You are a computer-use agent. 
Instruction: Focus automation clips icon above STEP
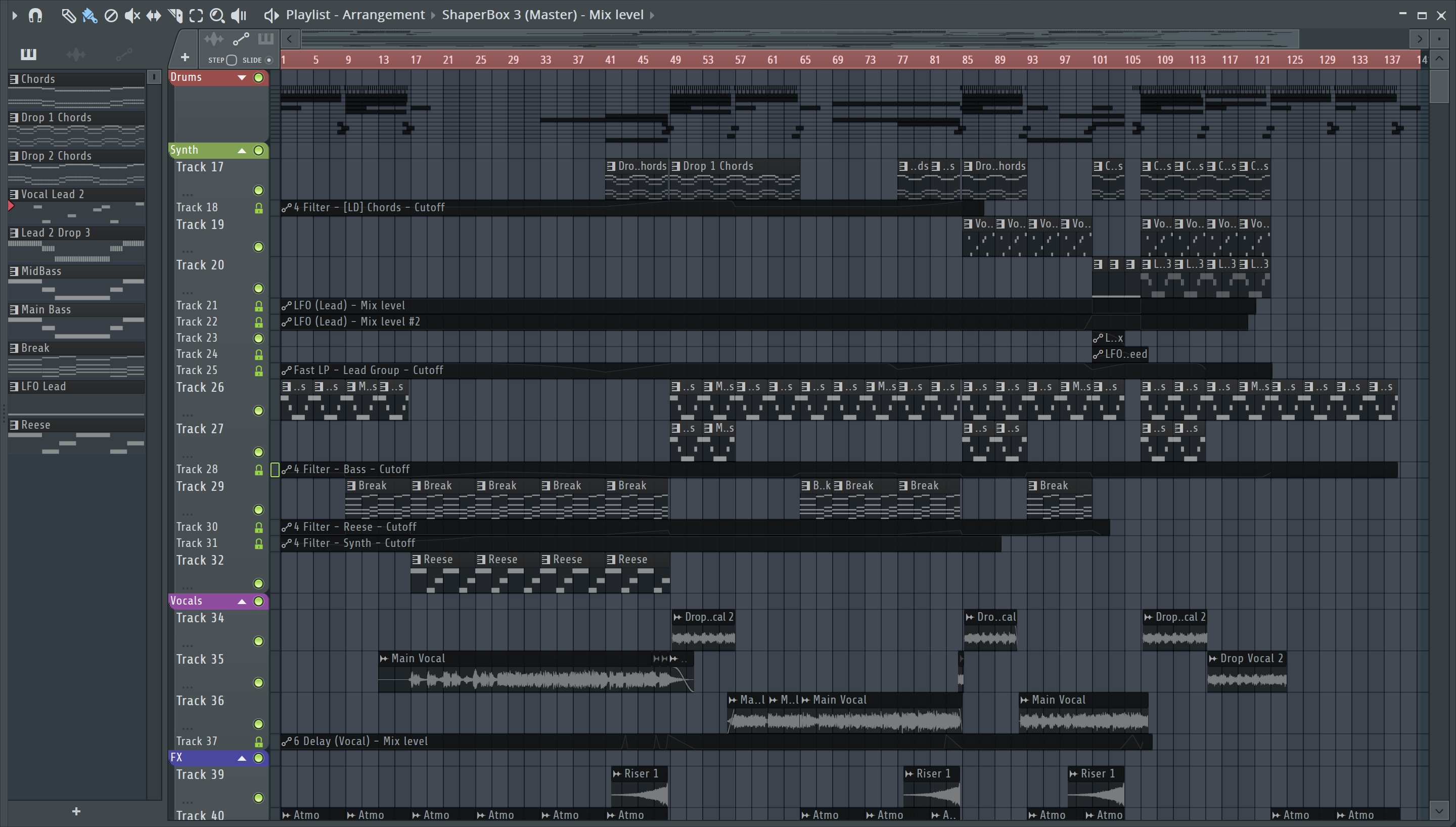[x=241, y=39]
